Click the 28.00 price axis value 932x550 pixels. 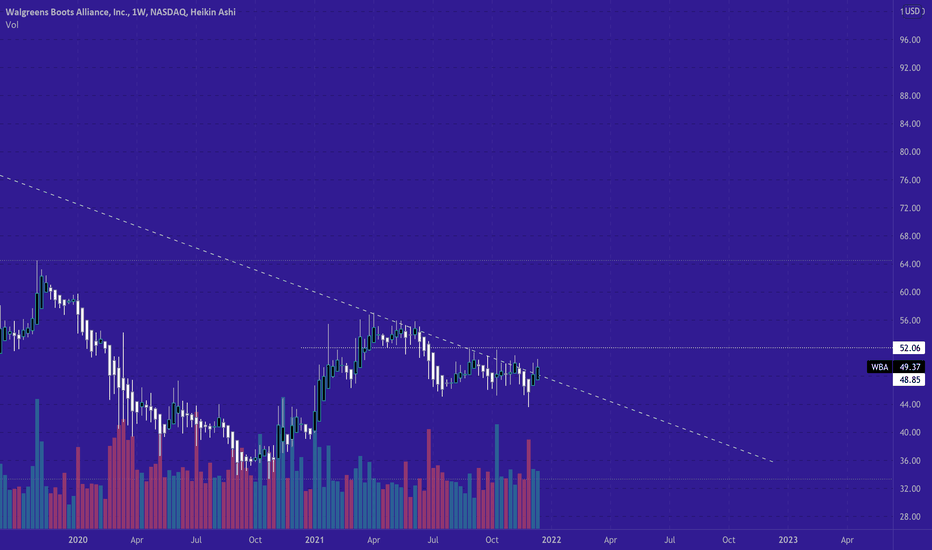tap(910, 517)
